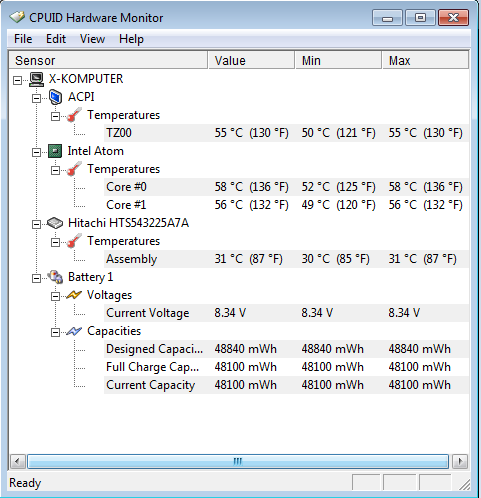Click the X-KOMPUTER computer icon
This screenshot has width=481, height=498.
(x=36, y=79)
